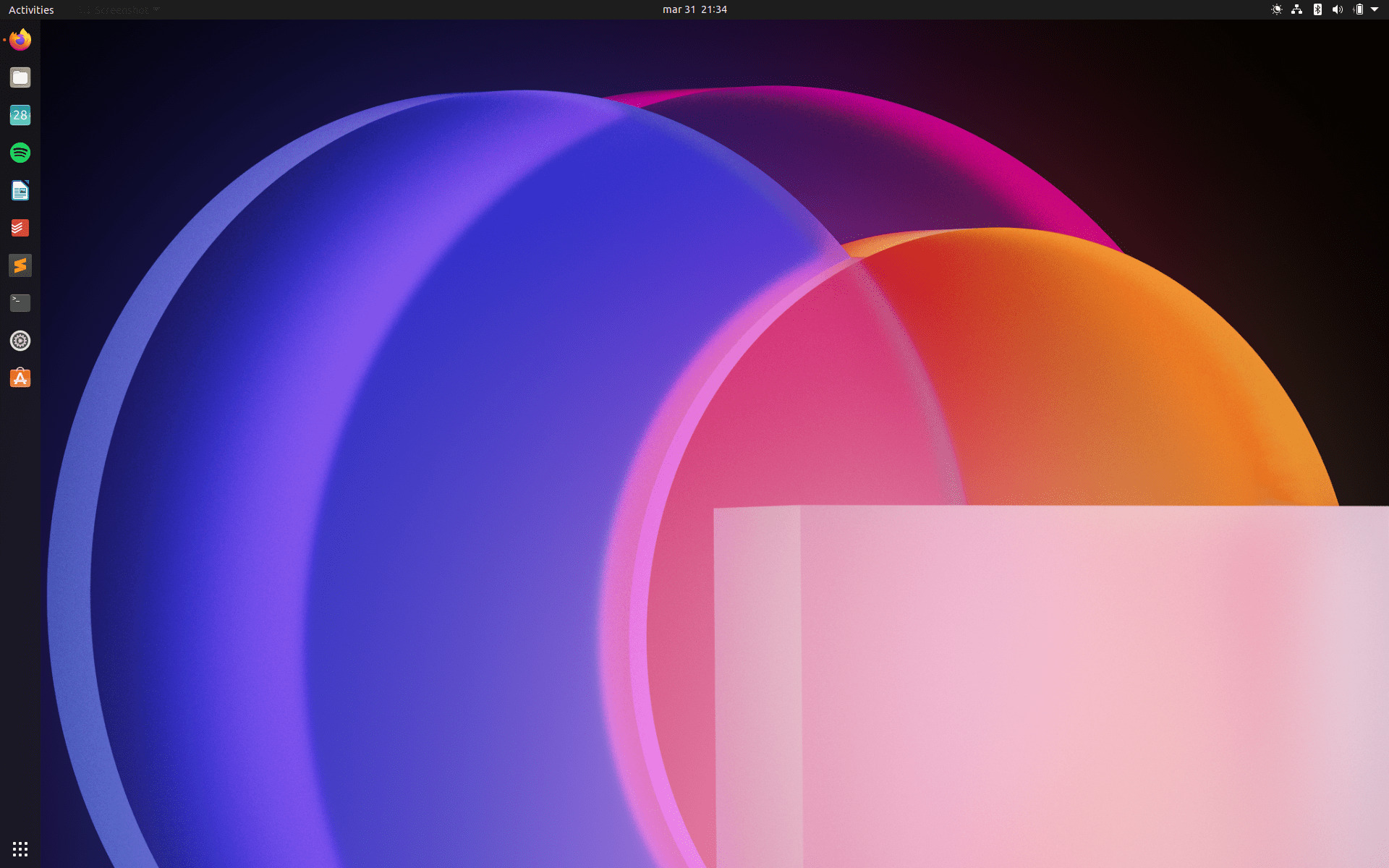Viewport: 1389px width, 868px height.
Task: Launch the Terminal from the dock
Action: pyautogui.click(x=20, y=303)
